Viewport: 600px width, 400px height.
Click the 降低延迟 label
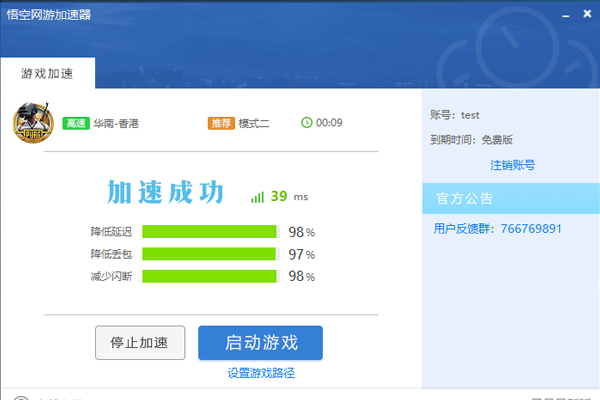click(111, 232)
